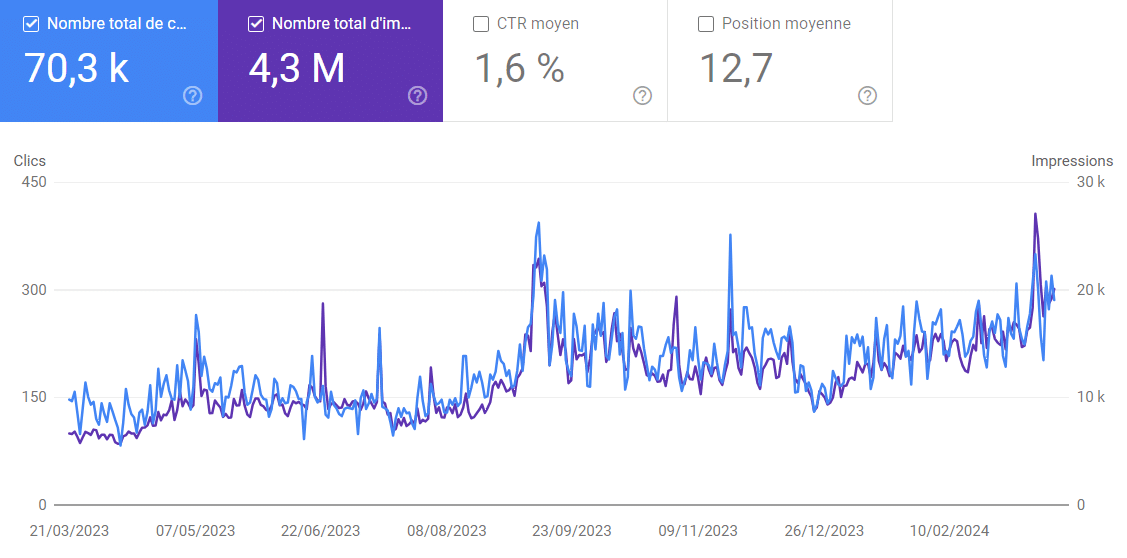
Task: Click help icon on total clicks card
Action: pyautogui.click(x=193, y=96)
